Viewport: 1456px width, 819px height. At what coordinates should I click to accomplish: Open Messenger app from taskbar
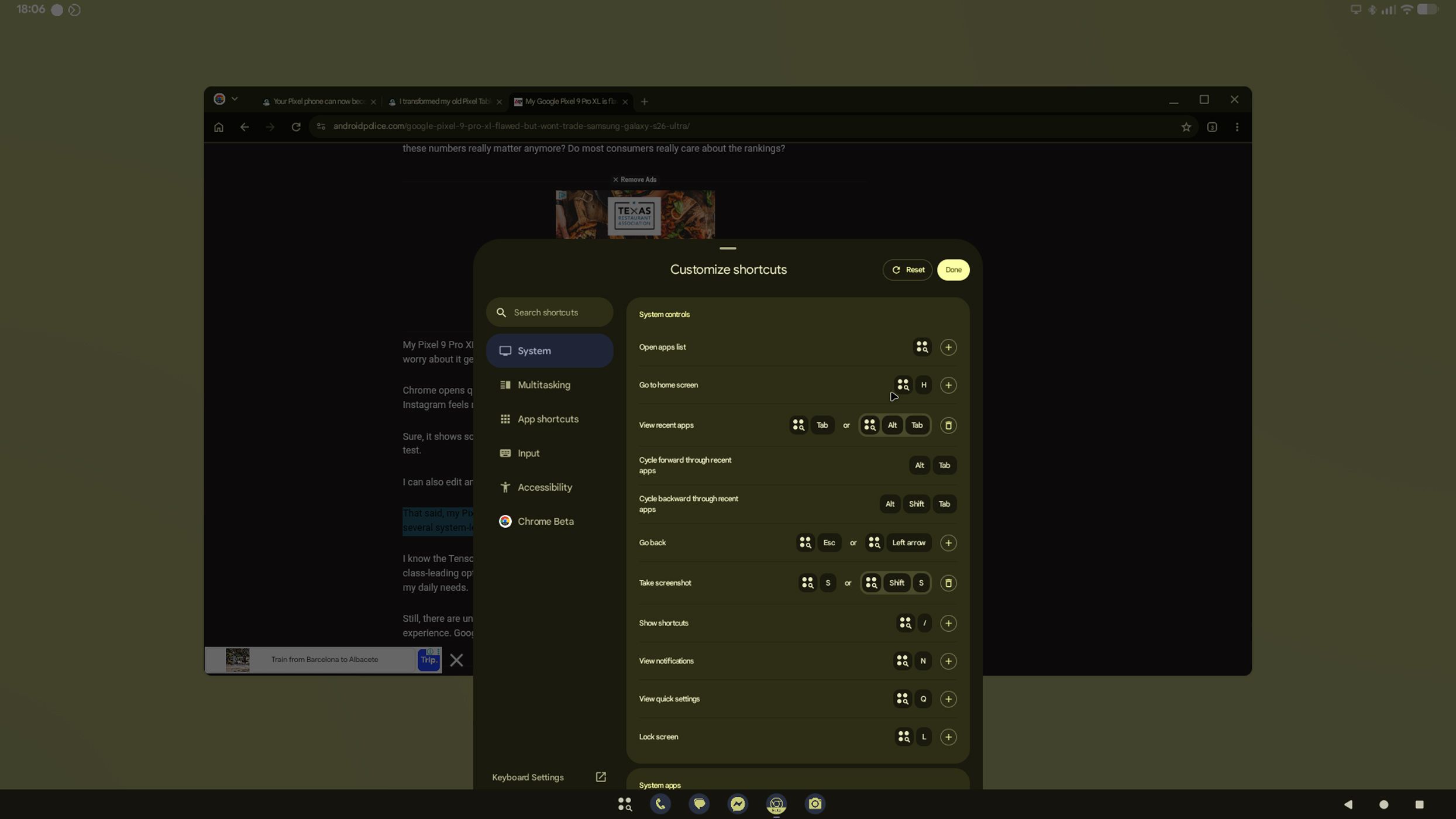(x=737, y=805)
